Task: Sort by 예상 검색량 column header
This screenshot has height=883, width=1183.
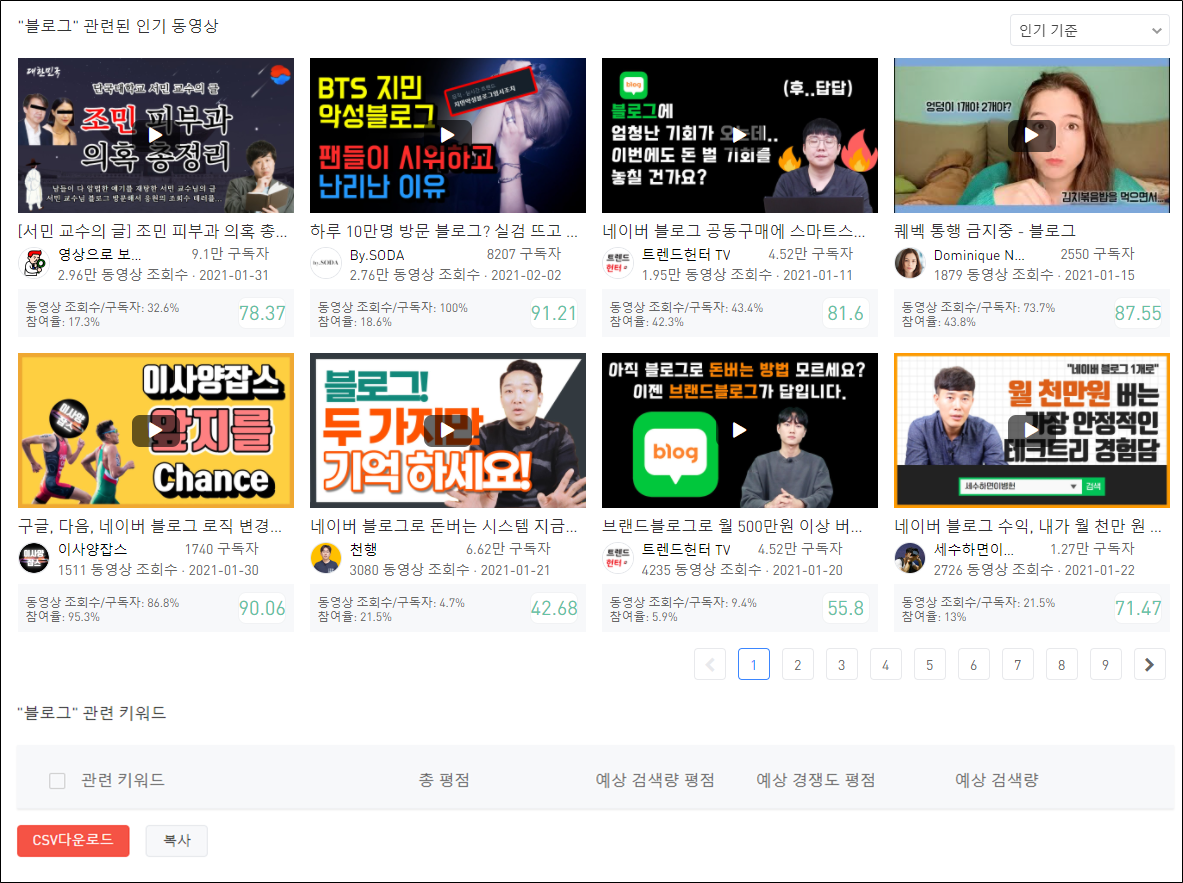Action: 997,780
